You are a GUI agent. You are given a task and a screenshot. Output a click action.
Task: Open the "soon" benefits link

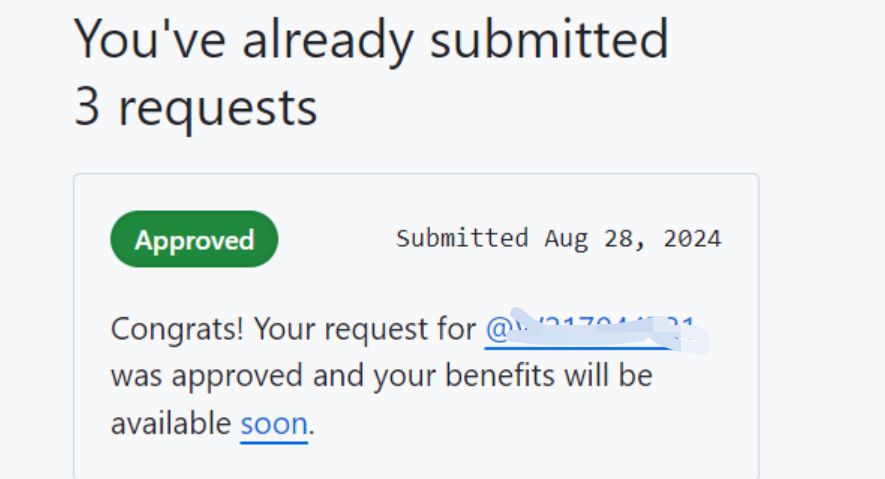274,424
